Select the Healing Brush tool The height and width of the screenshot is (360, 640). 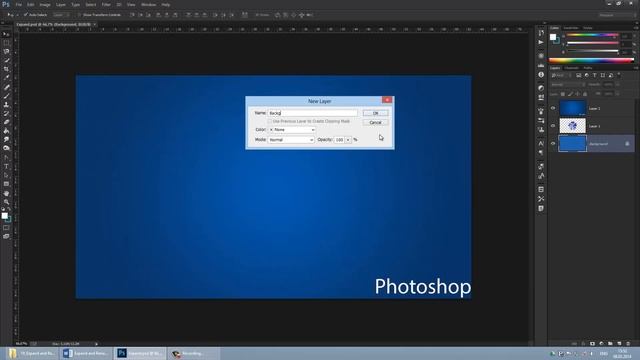click(6, 87)
